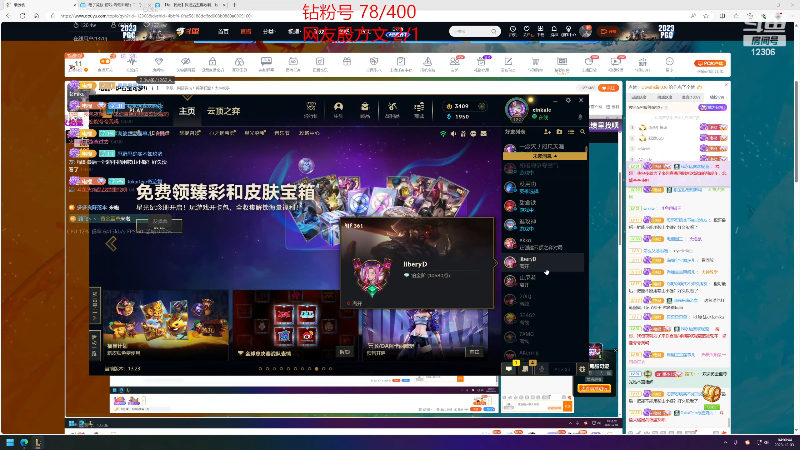
Task: Open the 主页 home tab in League client
Action: pos(187,111)
